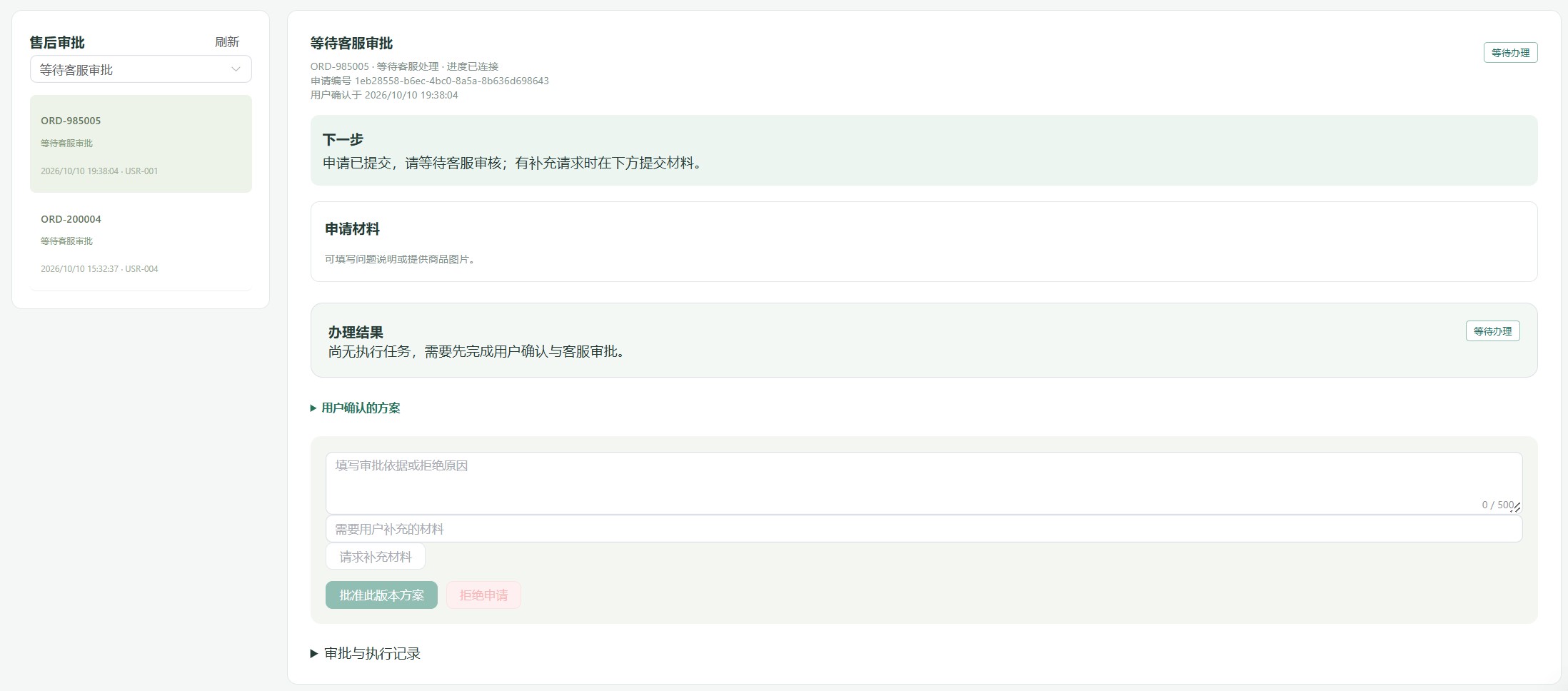Click the 等待办理 badge in the page header
This screenshot has height=691, width=1568.
point(1510,53)
